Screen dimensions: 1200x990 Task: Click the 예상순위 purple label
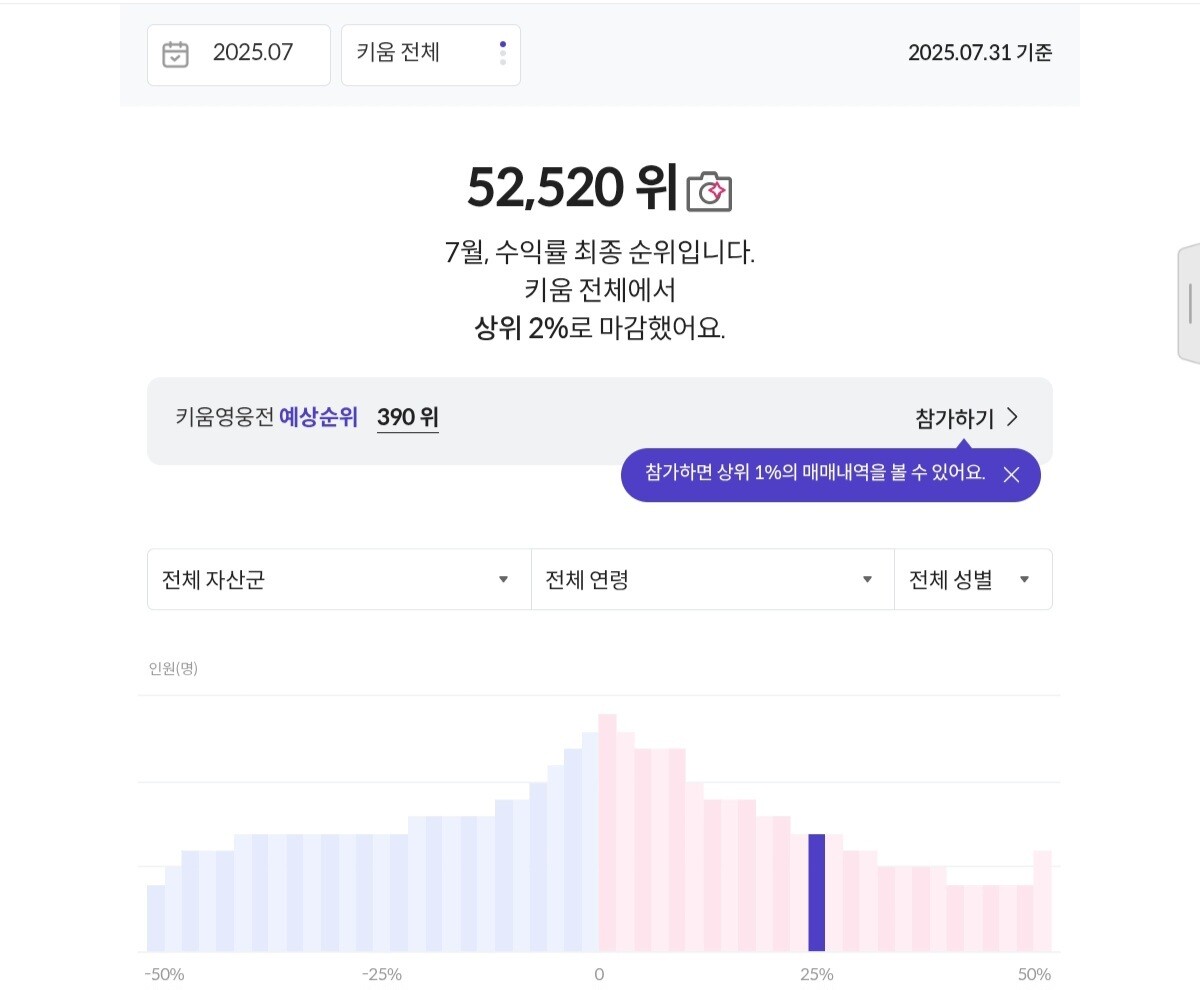(x=318, y=417)
